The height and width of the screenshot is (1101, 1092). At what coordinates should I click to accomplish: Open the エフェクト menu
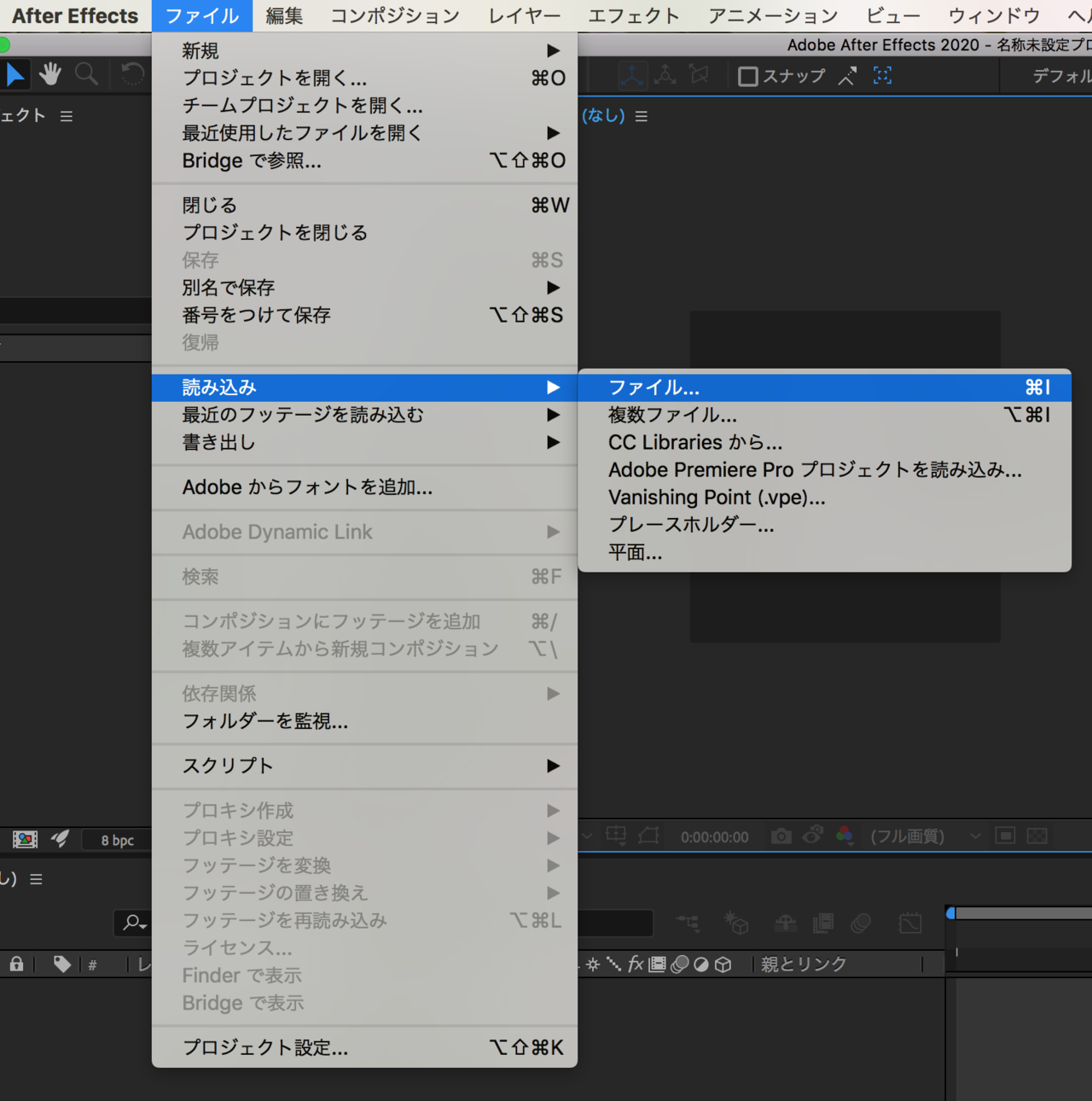634,15
